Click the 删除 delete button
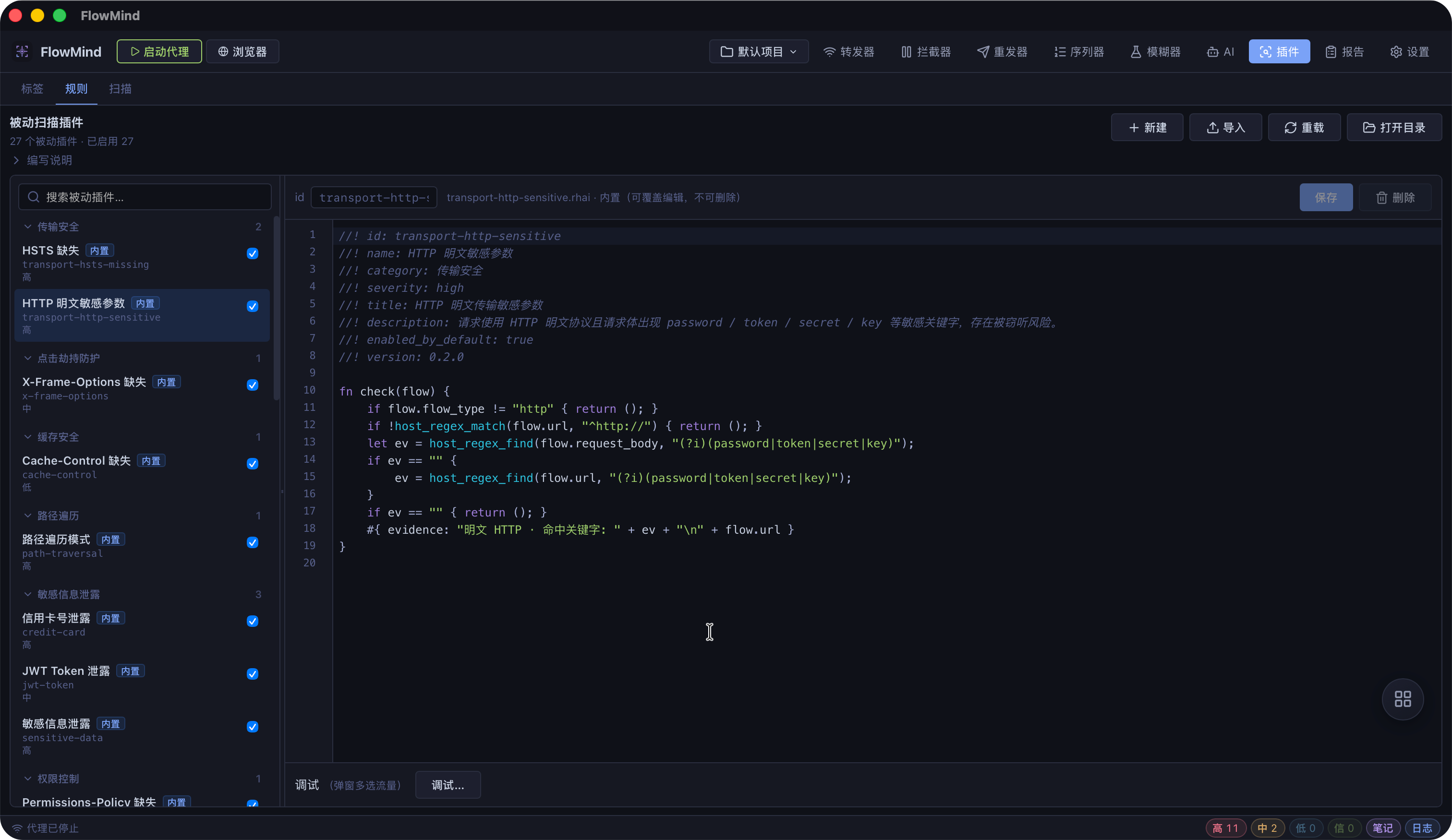Screen dimensions: 1452x840 coord(1395,198)
